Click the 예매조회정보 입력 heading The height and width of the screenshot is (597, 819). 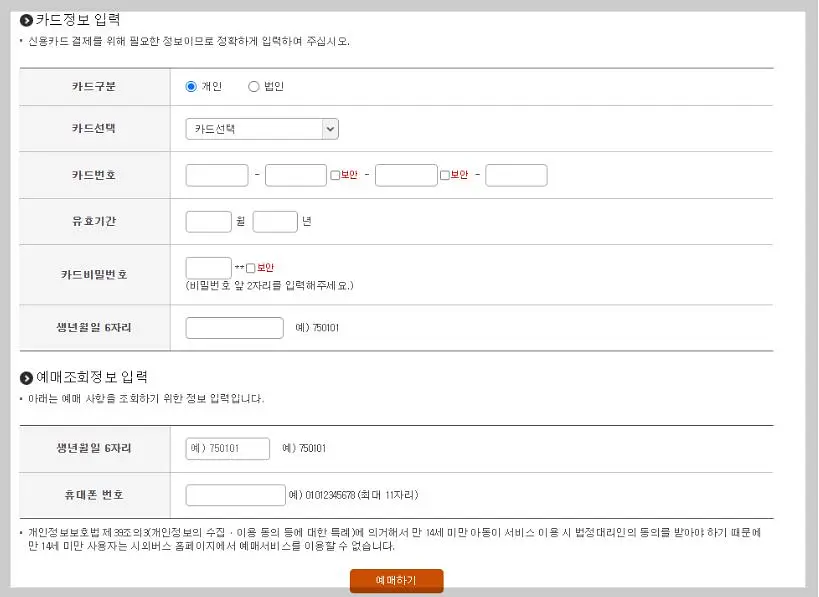click(92, 377)
